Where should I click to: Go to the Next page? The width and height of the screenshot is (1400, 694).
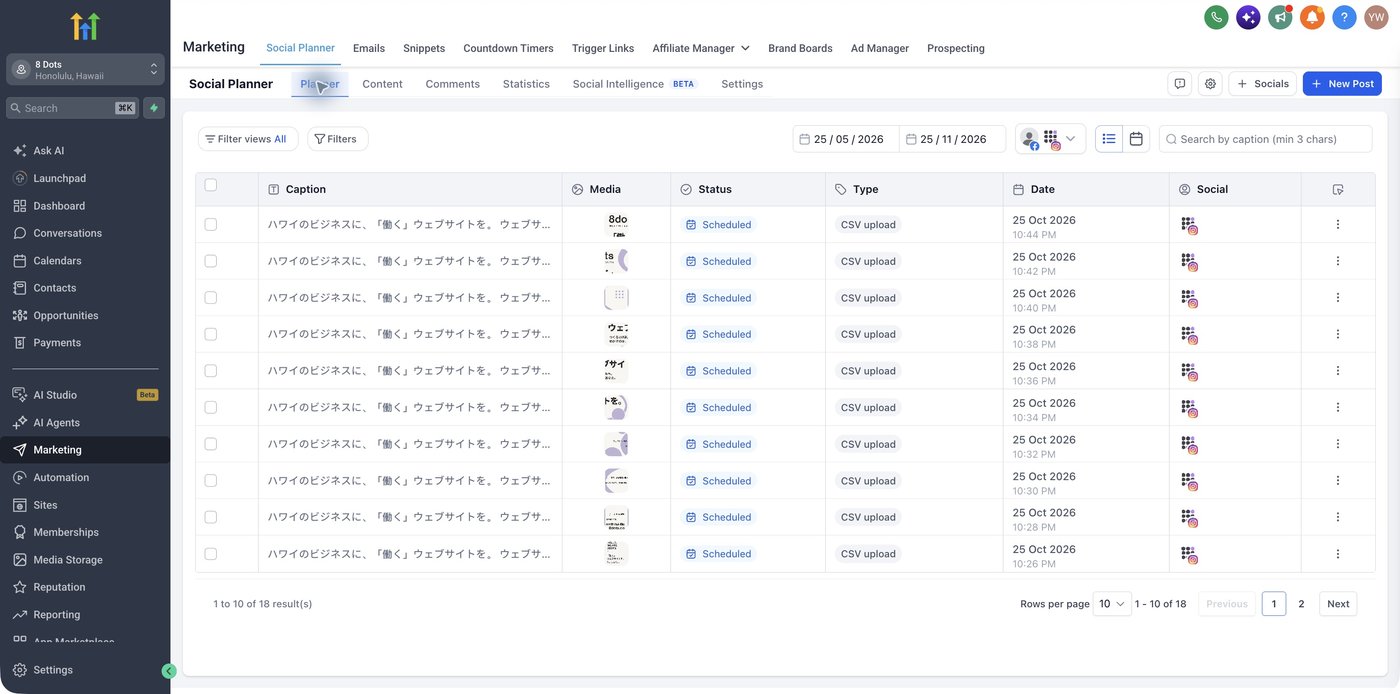[x=1338, y=604]
